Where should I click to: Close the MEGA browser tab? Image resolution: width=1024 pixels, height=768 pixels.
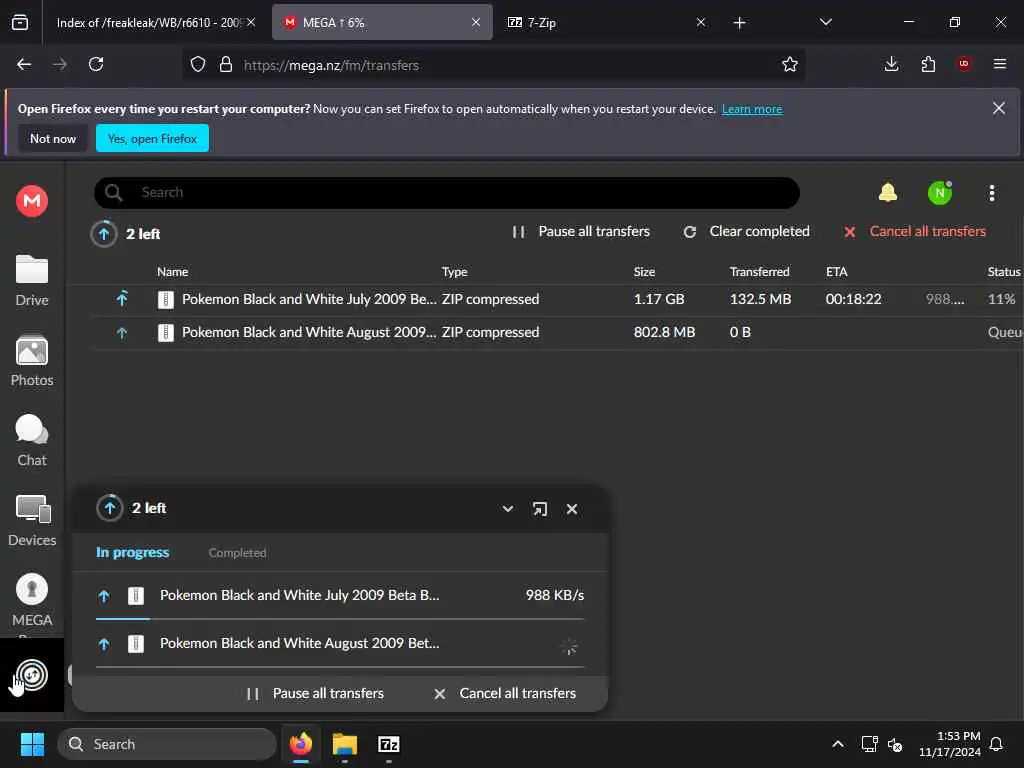click(x=475, y=22)
